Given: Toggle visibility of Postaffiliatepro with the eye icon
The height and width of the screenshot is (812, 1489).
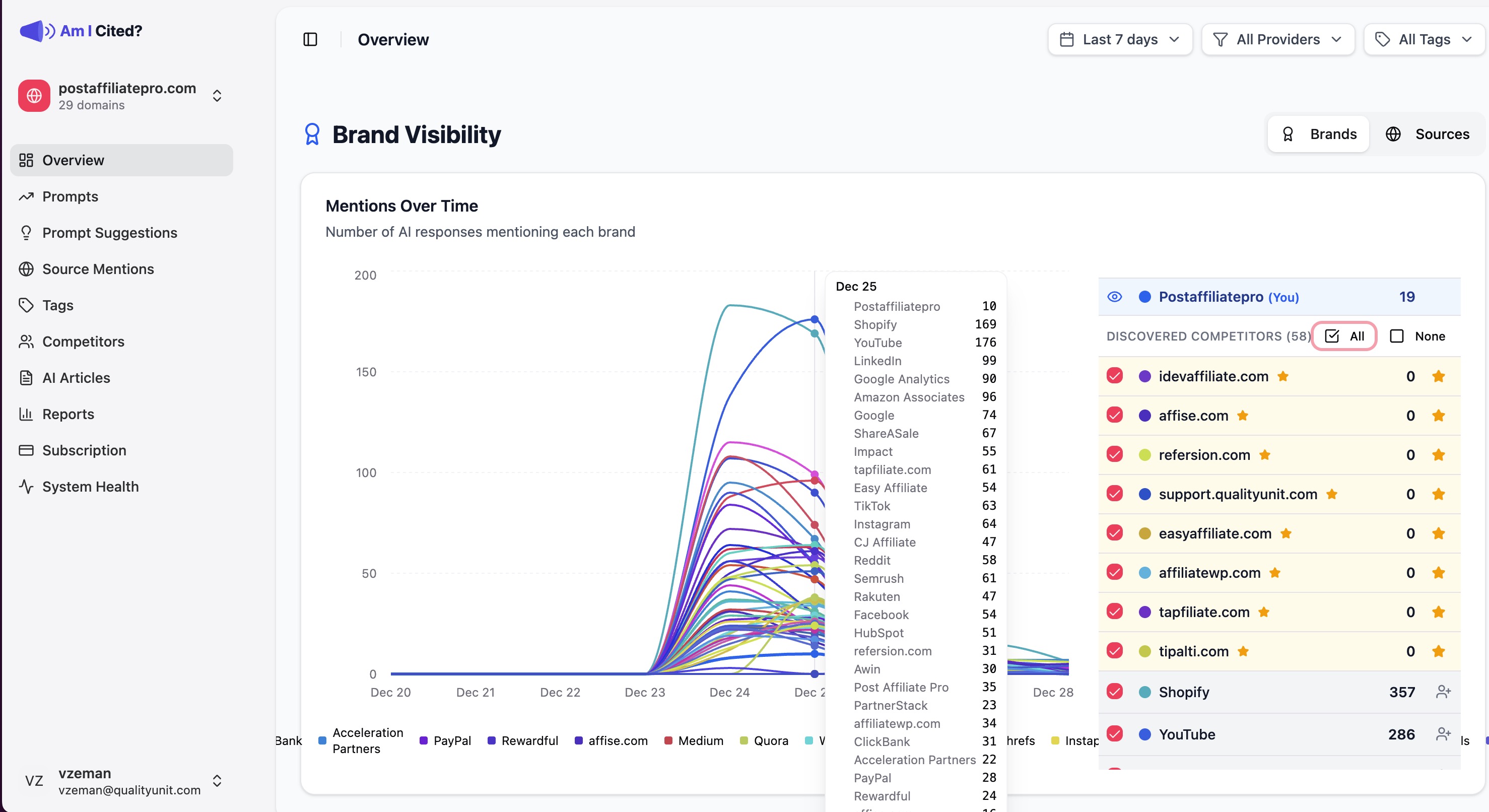Looking at the screenshot, I should [x=1114, y=297].
